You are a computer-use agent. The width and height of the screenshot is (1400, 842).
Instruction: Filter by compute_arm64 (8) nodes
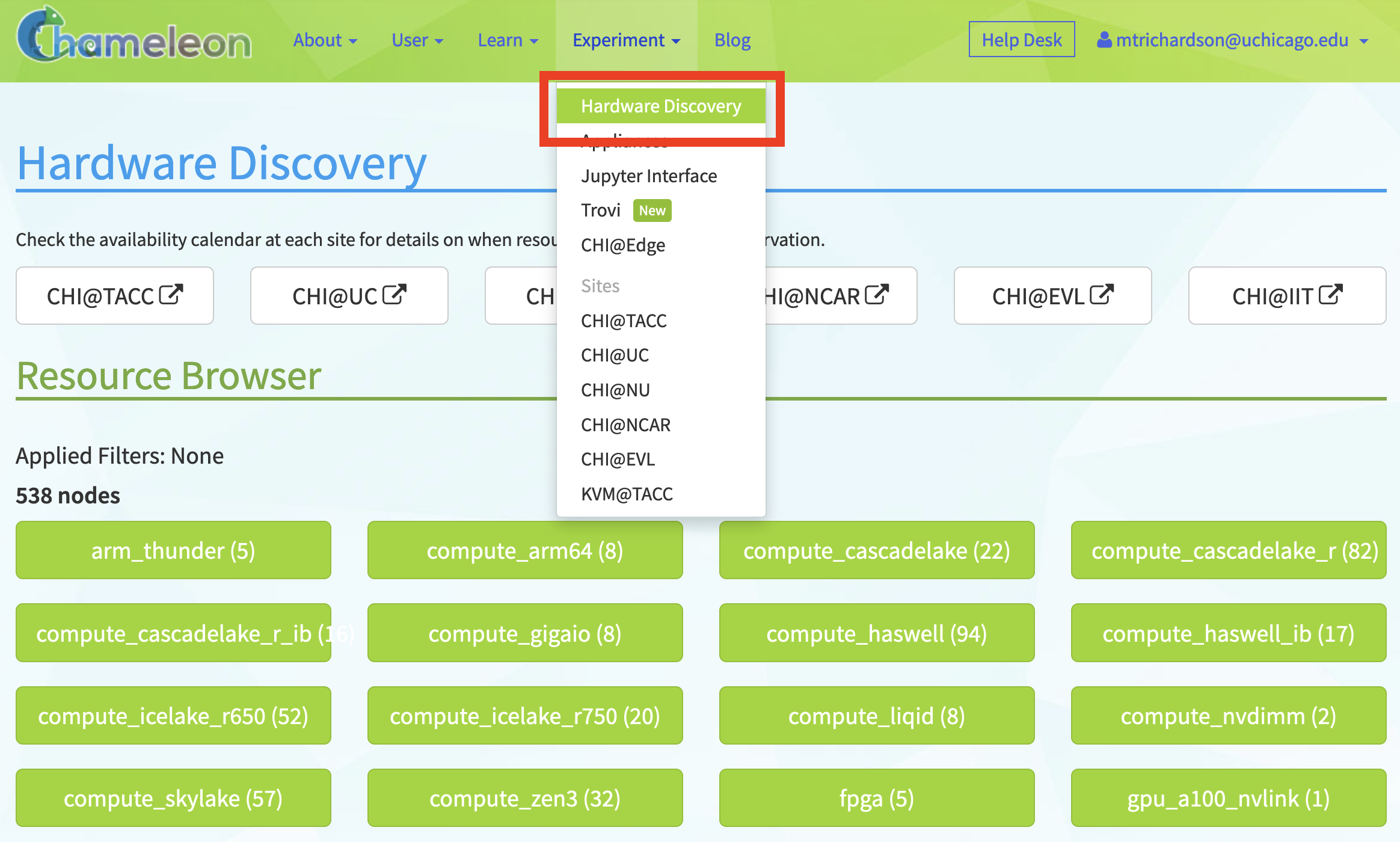coord(525,550)
